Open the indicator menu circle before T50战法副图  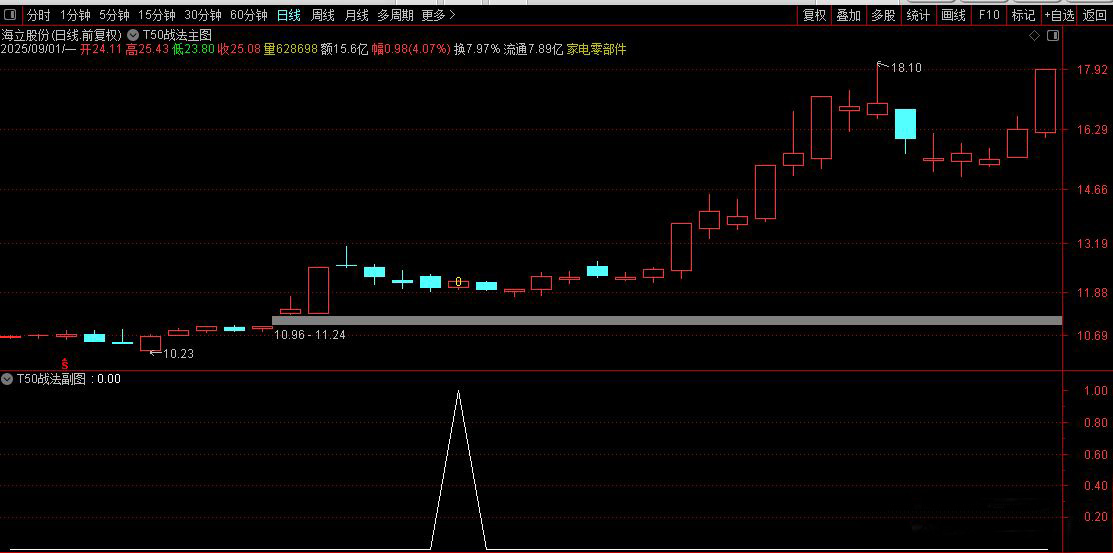tap(8, 379)
